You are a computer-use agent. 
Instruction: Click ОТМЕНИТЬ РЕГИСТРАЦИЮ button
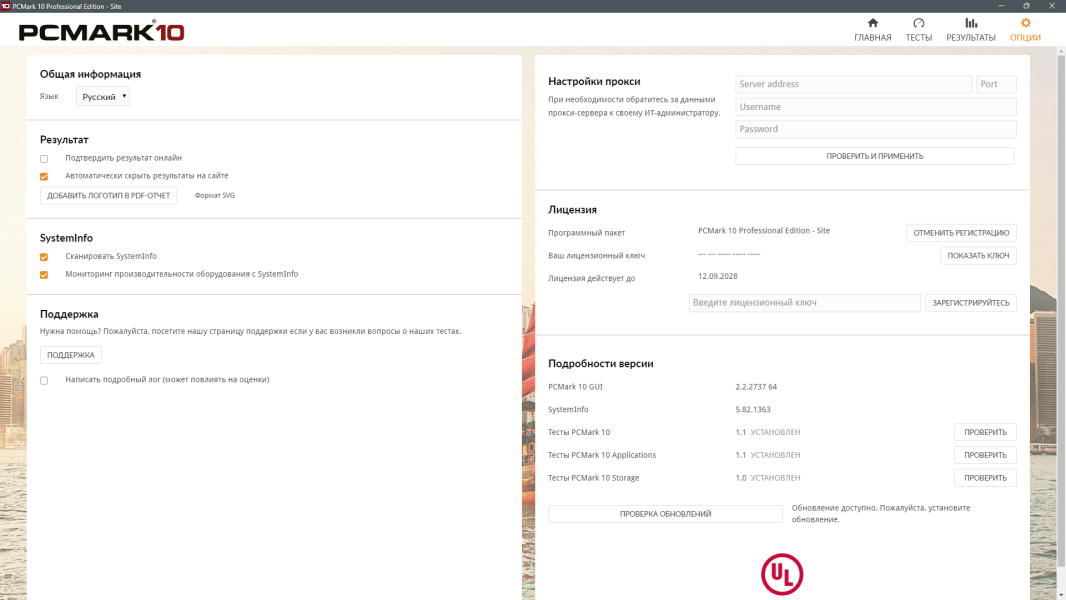pos(961,233)
